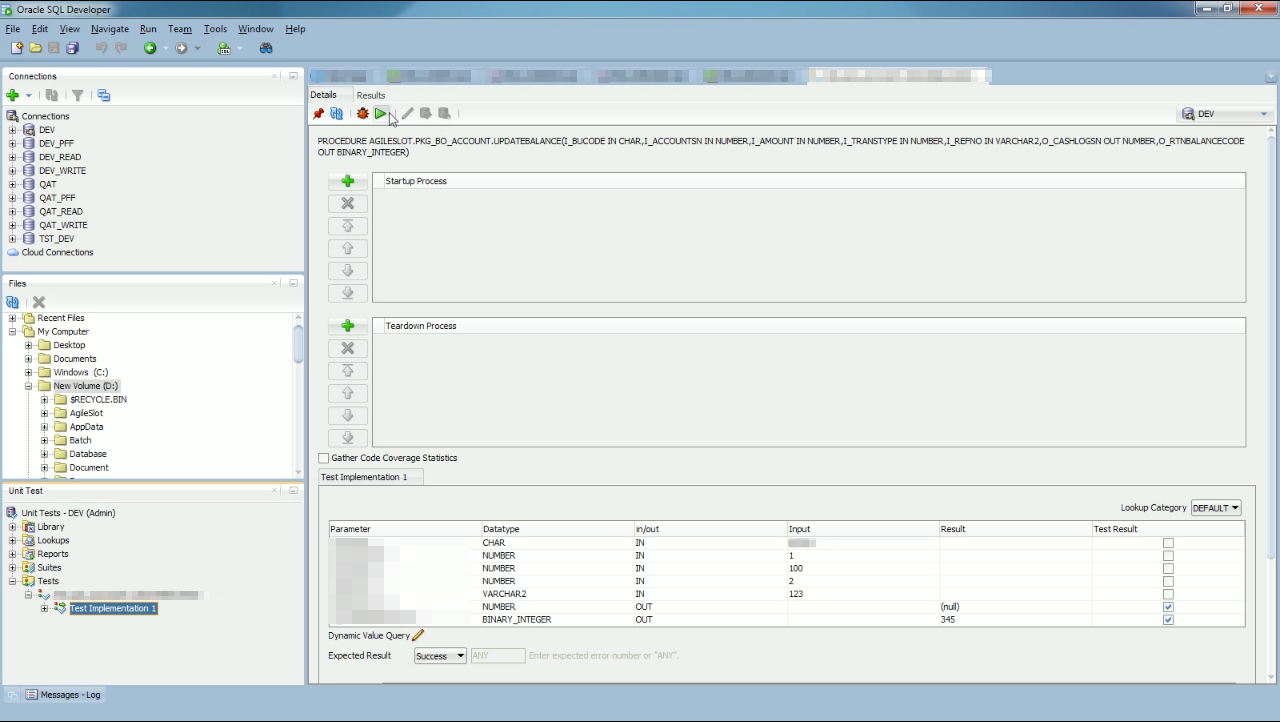Viewport: 1280px width, 722px height.
Task: Click the Refresh icon in Details toolbar
Action: pyautogui.click(x=336, y=114)
